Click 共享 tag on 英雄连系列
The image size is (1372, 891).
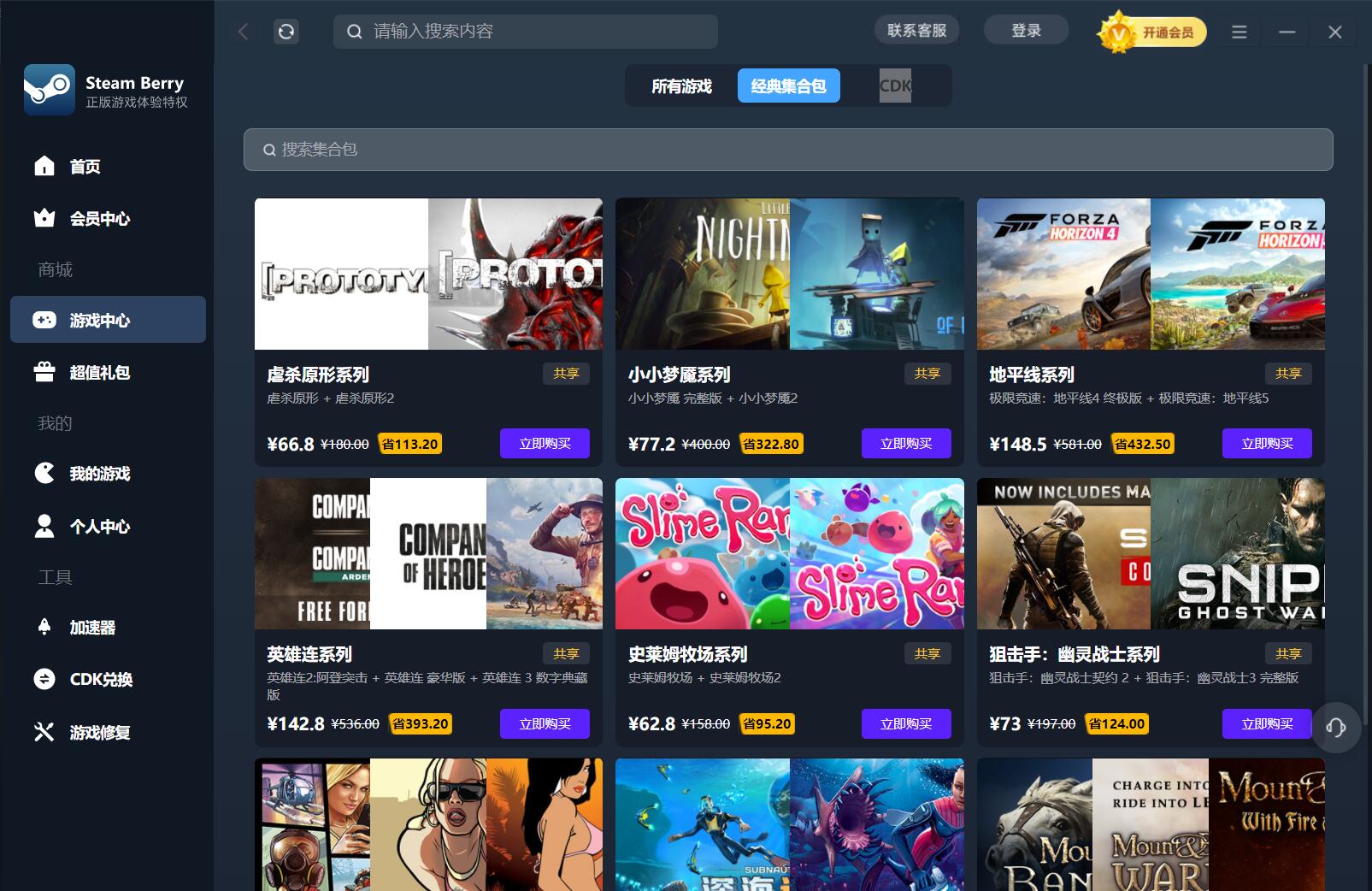tap(566, 654)
